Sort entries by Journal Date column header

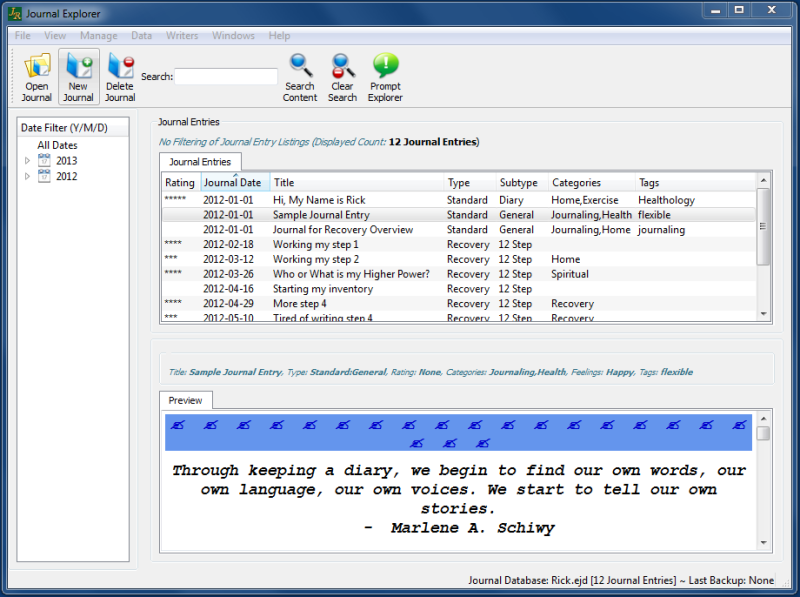point(233,183)
